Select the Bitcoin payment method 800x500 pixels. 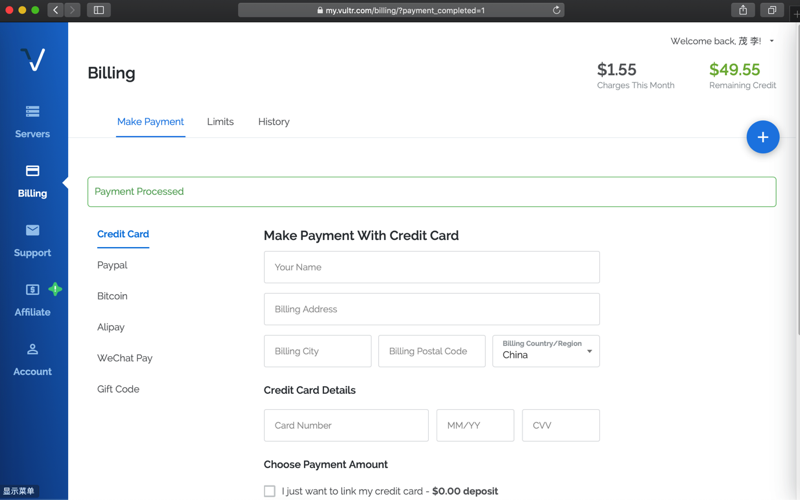click(112, 296)
